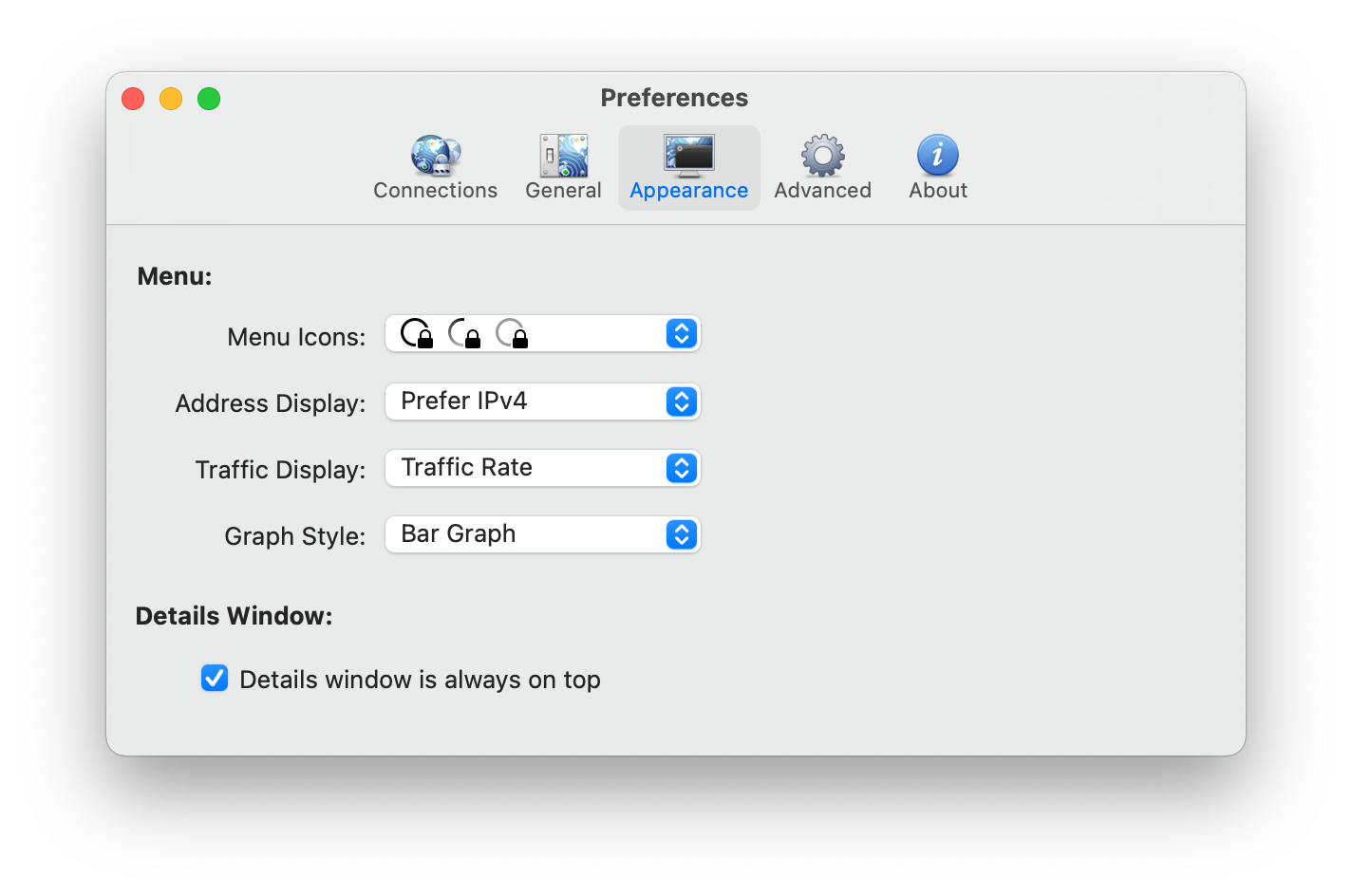Open the Traffic Display Traffic Rate dropdown
The height and width of the screenshot is (896, 1352).
click(543, 468)
